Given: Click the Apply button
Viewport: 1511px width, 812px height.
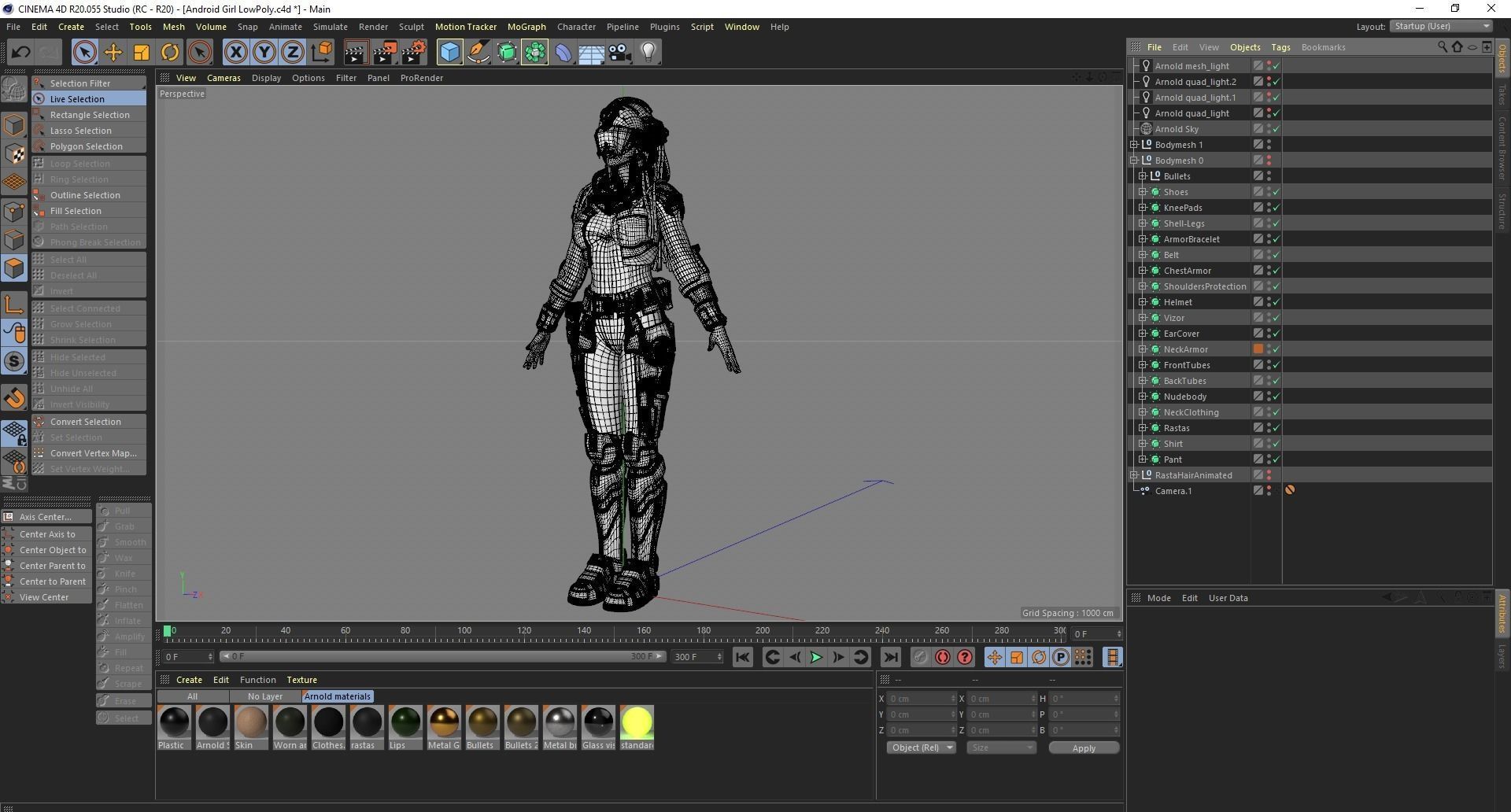Looking at the screenshot, I should [1084, 748].
